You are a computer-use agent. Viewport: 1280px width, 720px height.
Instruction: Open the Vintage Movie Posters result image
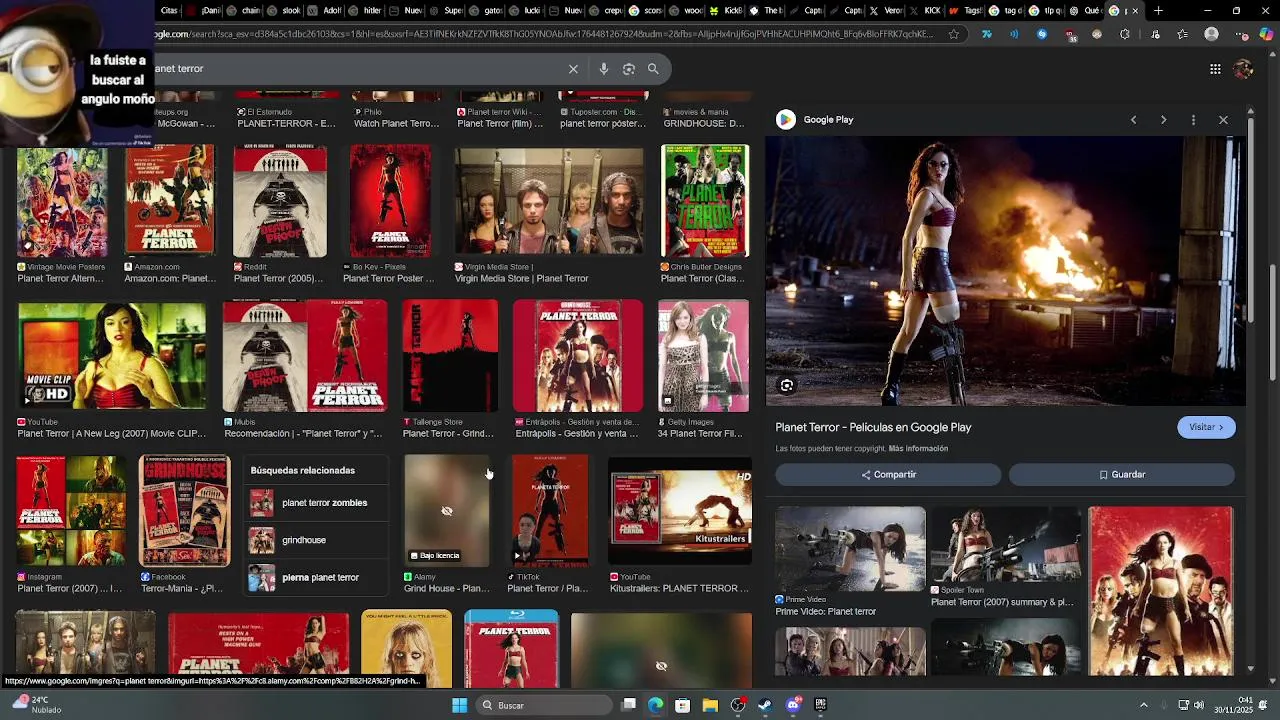point(62,201)
